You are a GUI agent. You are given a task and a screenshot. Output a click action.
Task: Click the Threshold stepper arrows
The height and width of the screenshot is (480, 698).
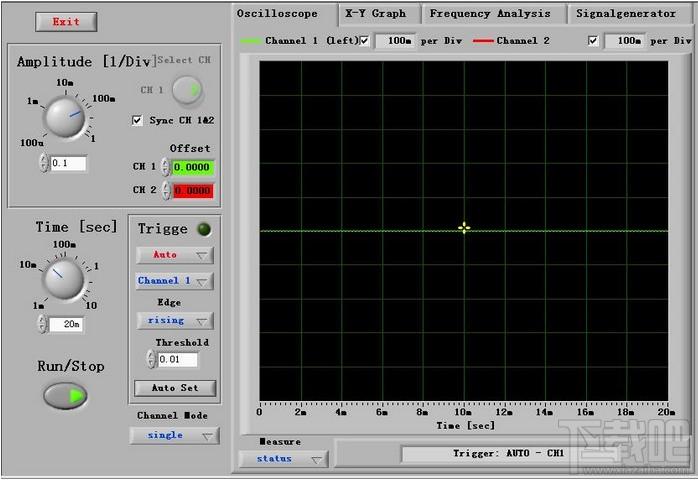151,359
